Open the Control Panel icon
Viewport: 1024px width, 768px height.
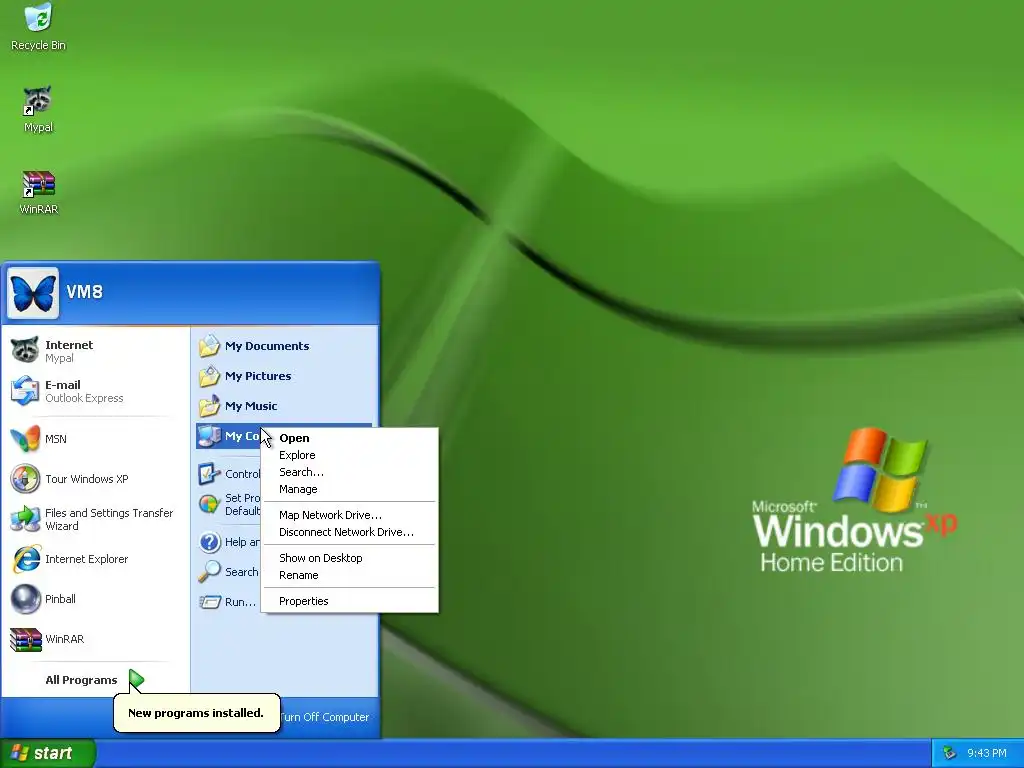(x=209, y=473)
